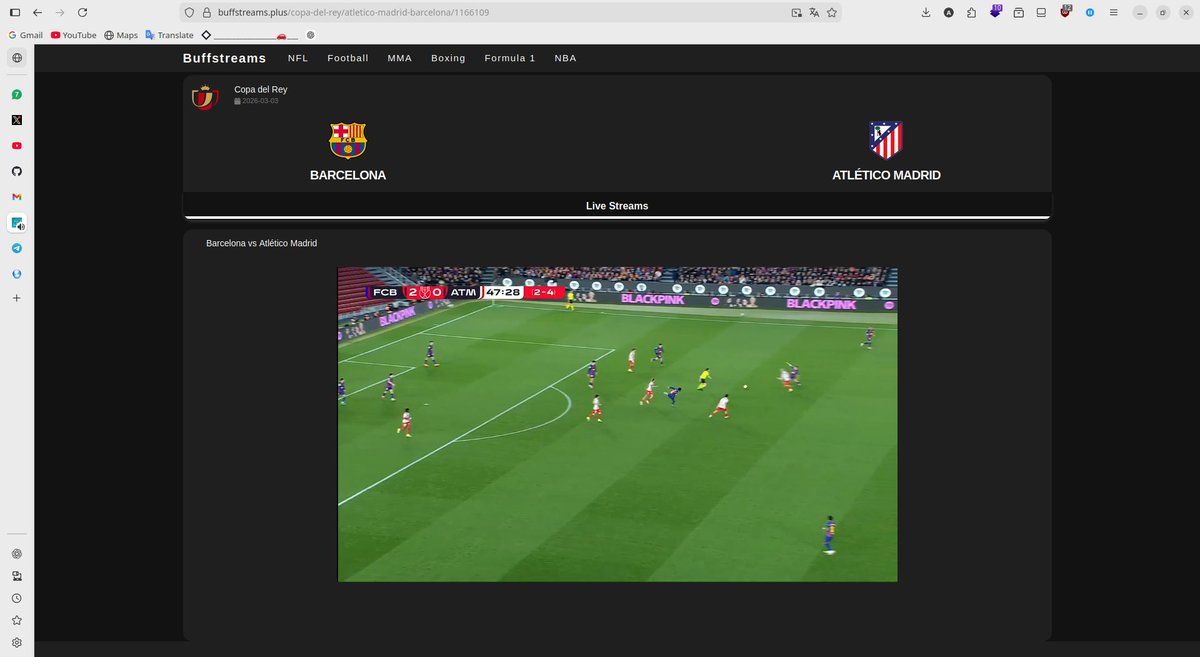Reload the current page
The height and width of the screenshot is (657, 1200).
[x=82, y=12]
